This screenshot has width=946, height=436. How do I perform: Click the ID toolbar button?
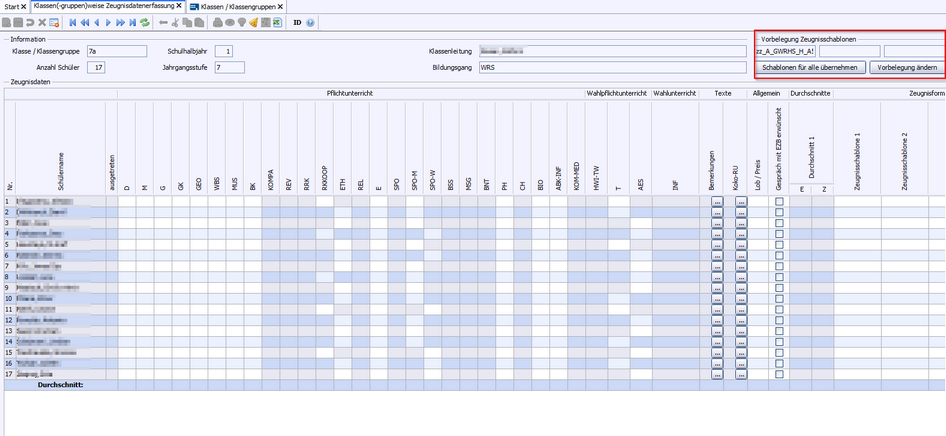[x=297, y=21]
